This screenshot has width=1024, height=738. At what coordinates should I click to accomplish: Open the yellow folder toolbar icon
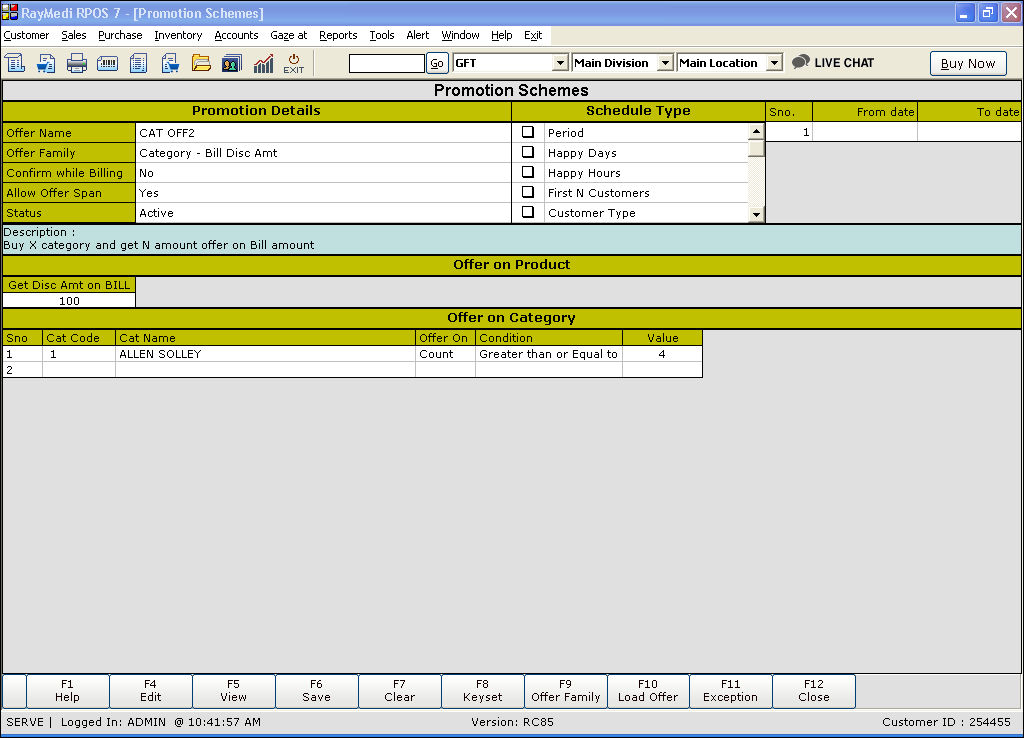tap(201, 63)
